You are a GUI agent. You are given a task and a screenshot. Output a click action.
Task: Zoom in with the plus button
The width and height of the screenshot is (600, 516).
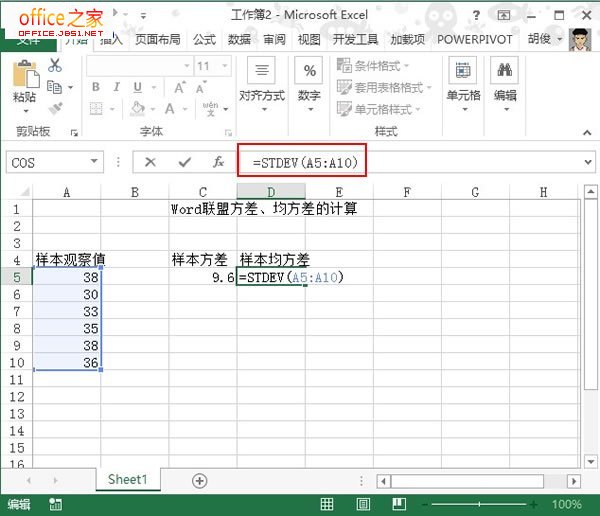[533, 505]
